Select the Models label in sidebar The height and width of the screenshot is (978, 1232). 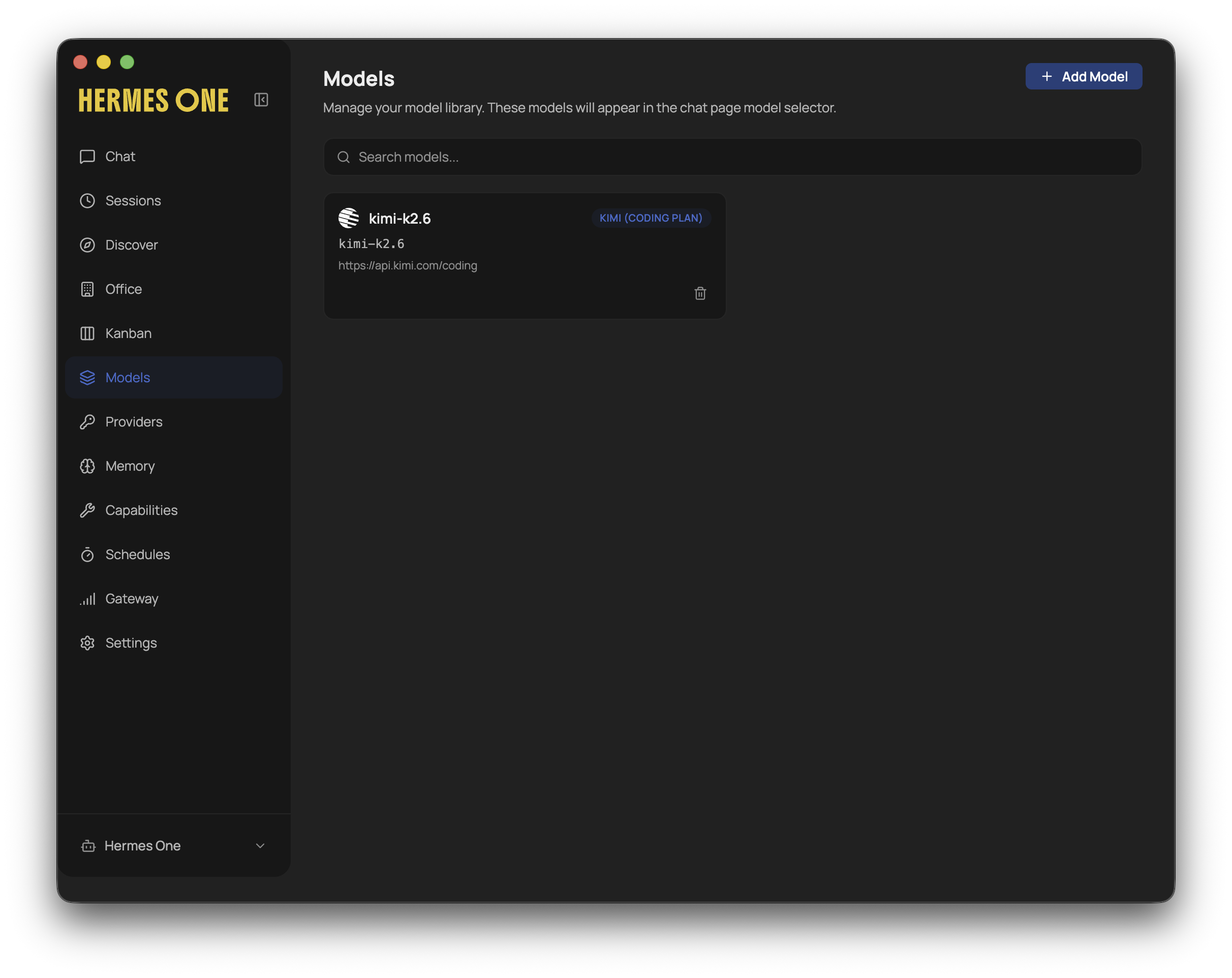click(x=128, y=377)
